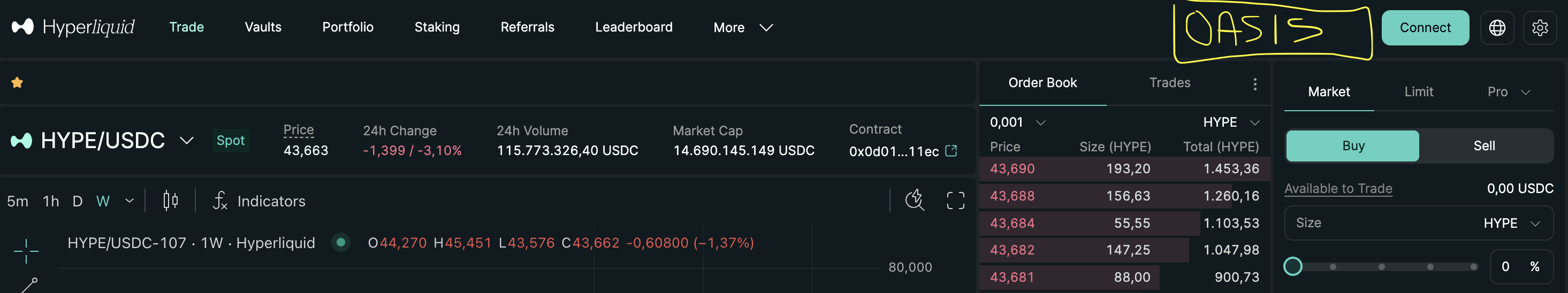Select the Sell side toggle
Image resolution: width=1568 pixels, height=293 pixels.
click(x=1484, y=146)
